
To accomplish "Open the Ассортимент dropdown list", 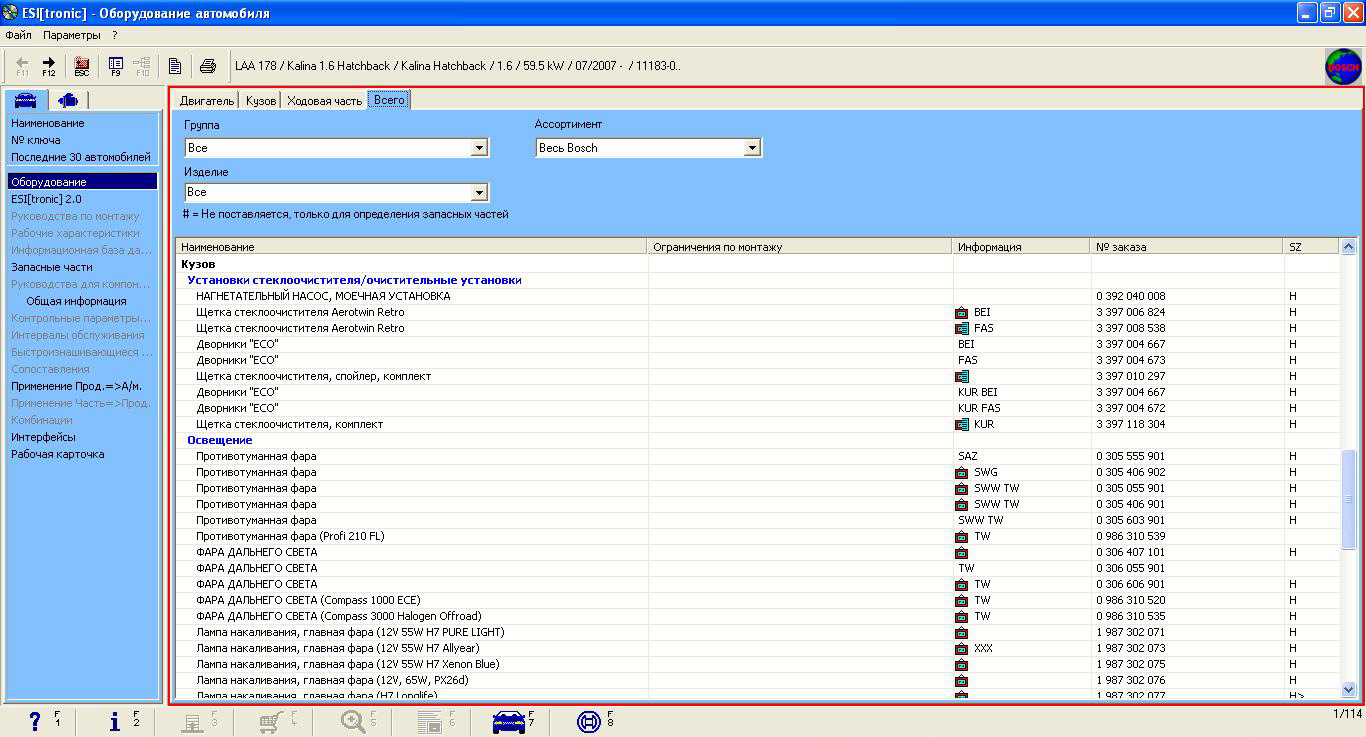I will [x=752, y=148].
